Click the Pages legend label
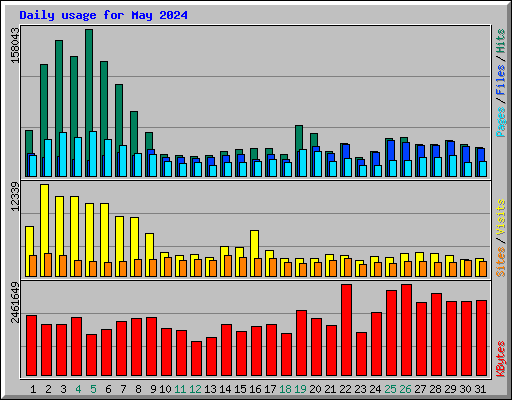This screenshot has height=400, width=512. [x=500, y=122]
